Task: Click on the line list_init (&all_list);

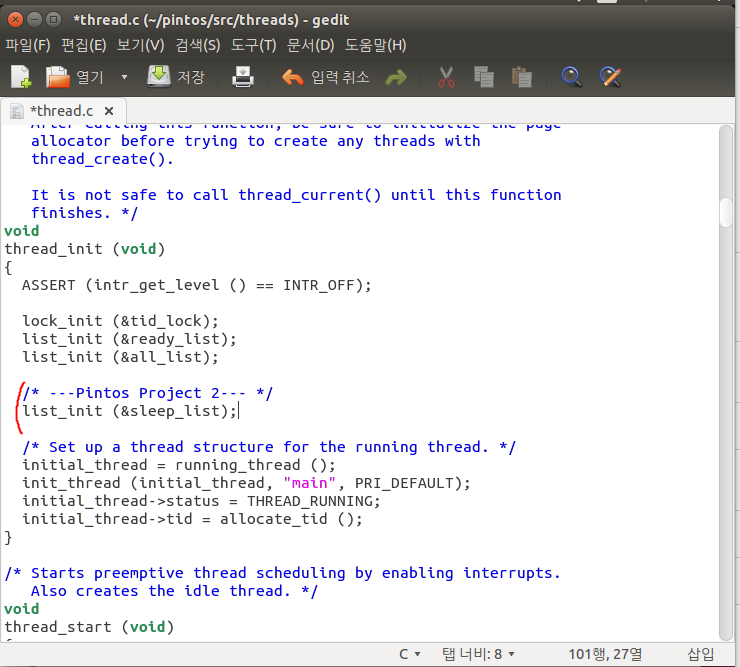Action: pyautogui.click(x=120, y=357)
